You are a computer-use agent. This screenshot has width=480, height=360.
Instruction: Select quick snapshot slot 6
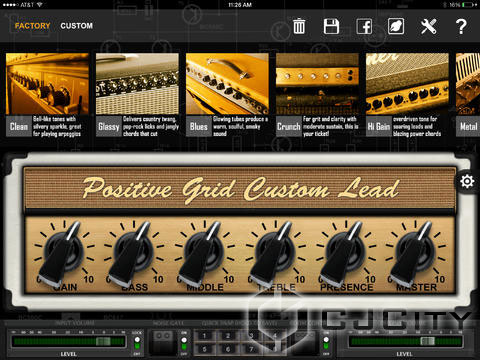(228, 349)
